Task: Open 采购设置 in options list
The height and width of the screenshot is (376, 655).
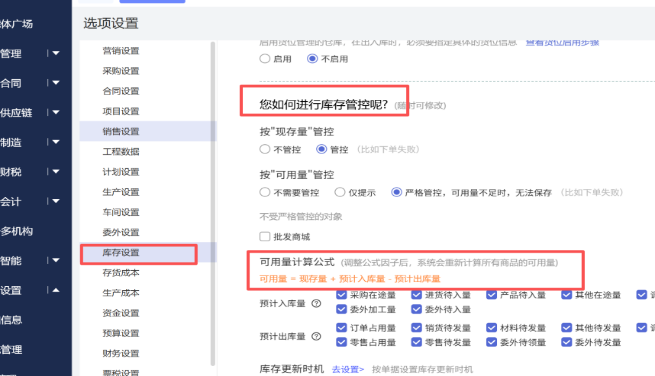Action: click(121, 71)
